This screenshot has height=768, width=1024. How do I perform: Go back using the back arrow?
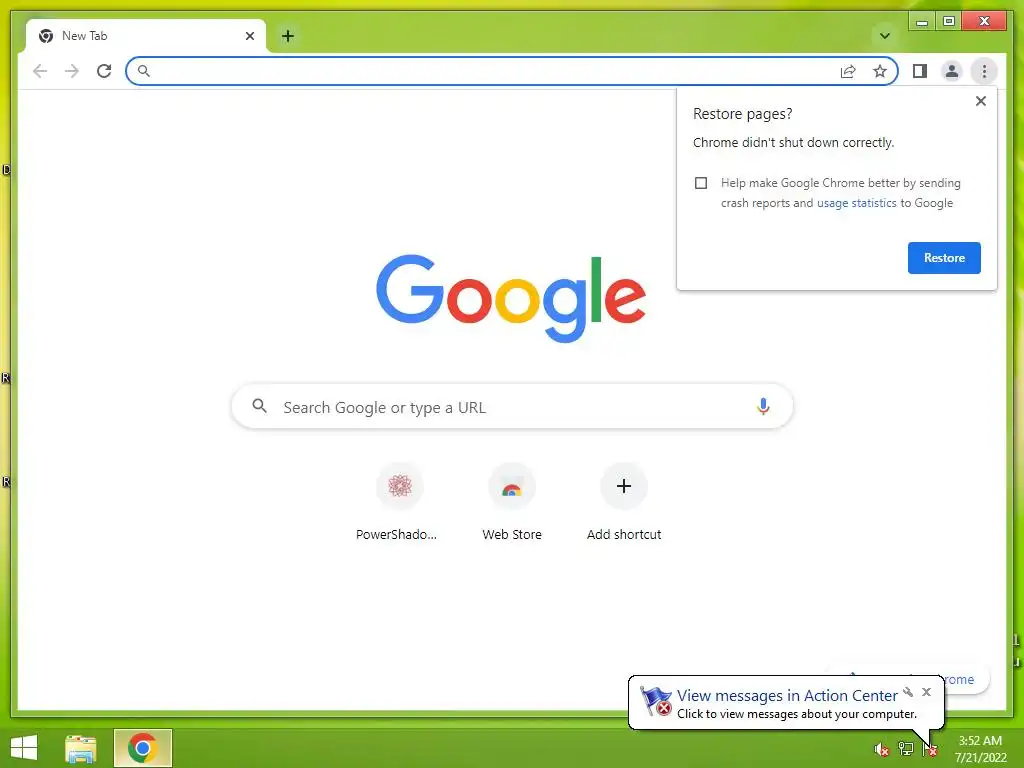40,71
